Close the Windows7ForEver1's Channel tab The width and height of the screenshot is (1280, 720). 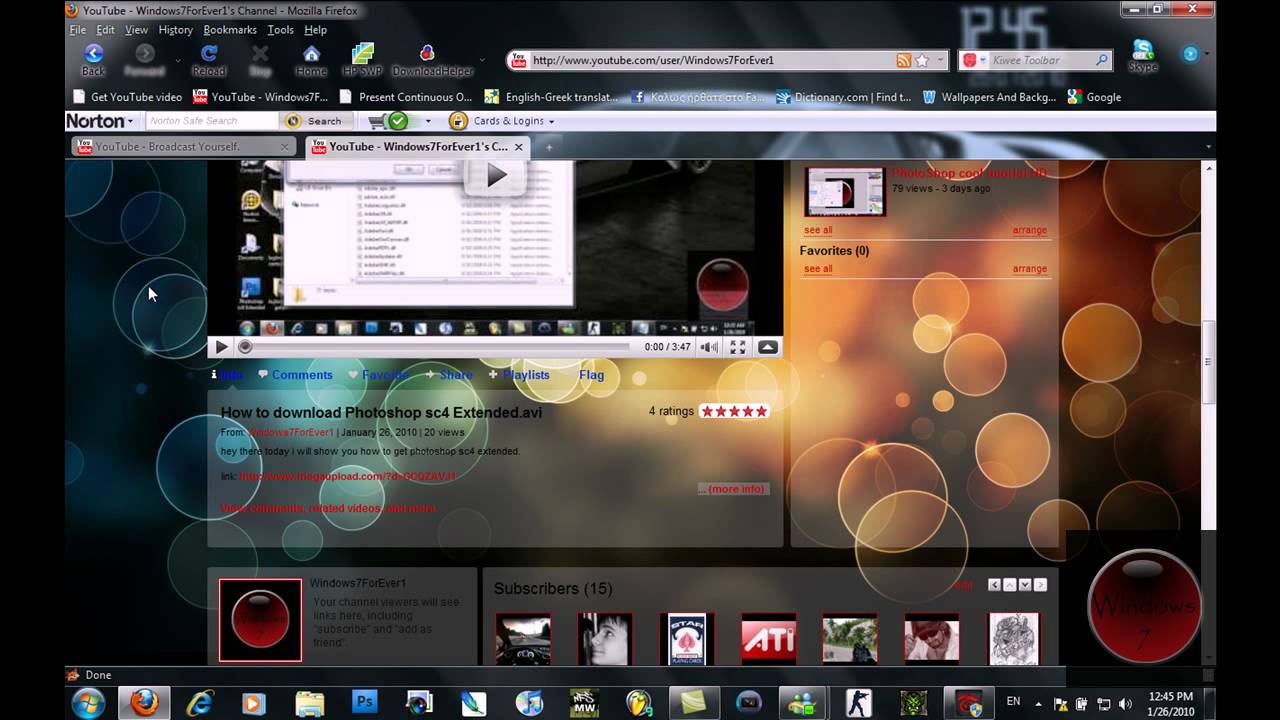pyautogui.click(x=519, y=147)
